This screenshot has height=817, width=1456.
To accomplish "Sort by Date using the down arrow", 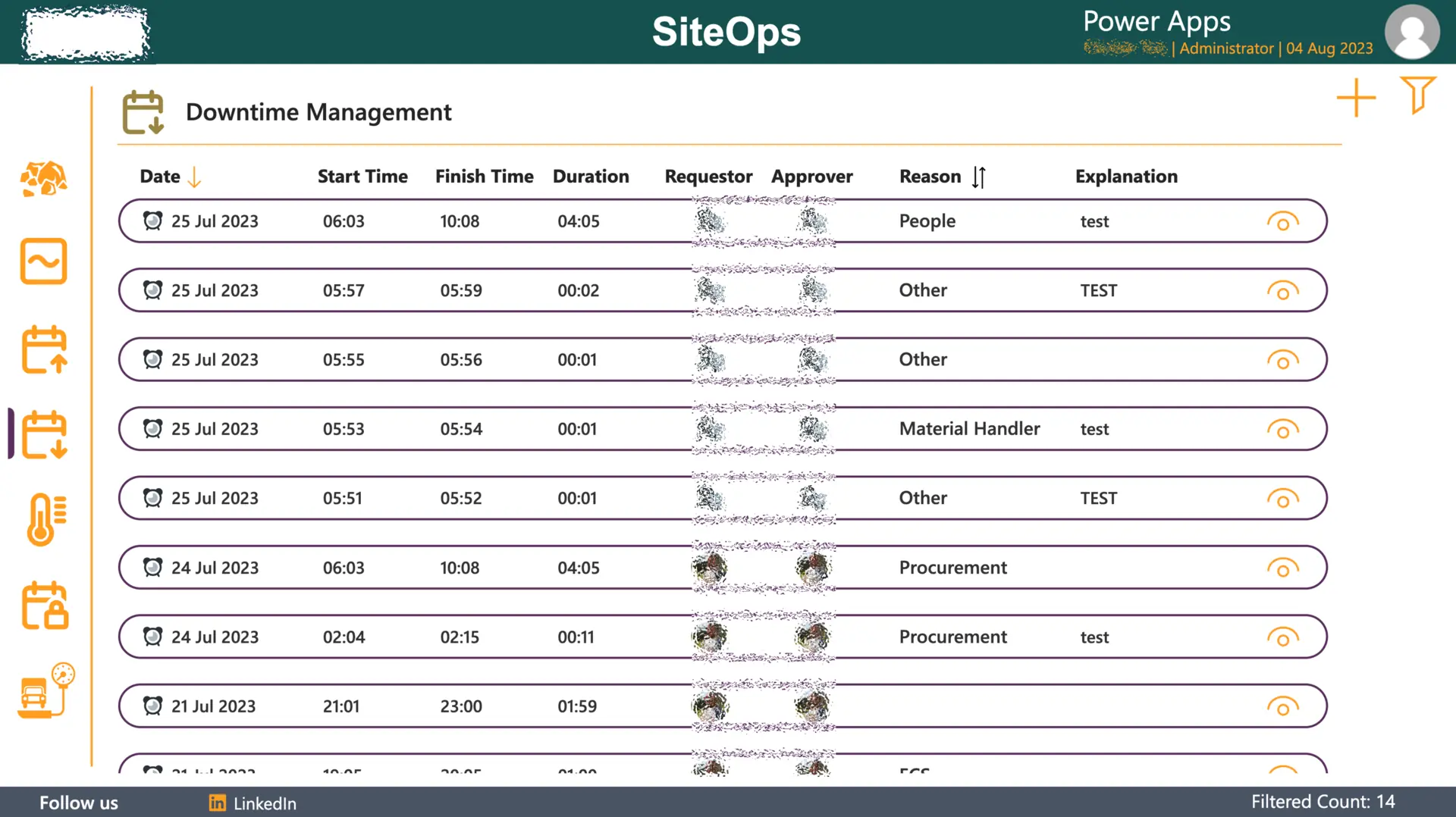I will point(195,177).
